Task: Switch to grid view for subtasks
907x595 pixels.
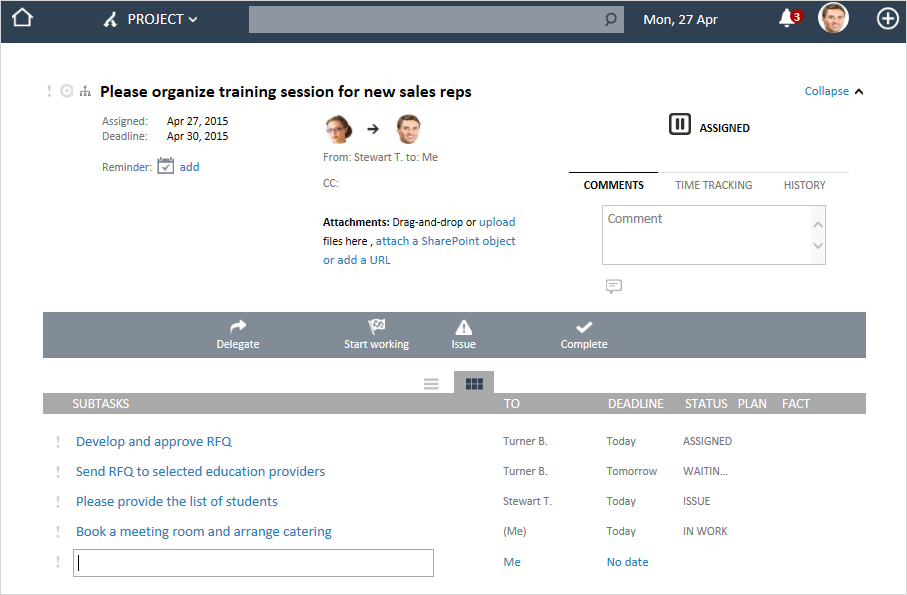Action: [474, 383]
